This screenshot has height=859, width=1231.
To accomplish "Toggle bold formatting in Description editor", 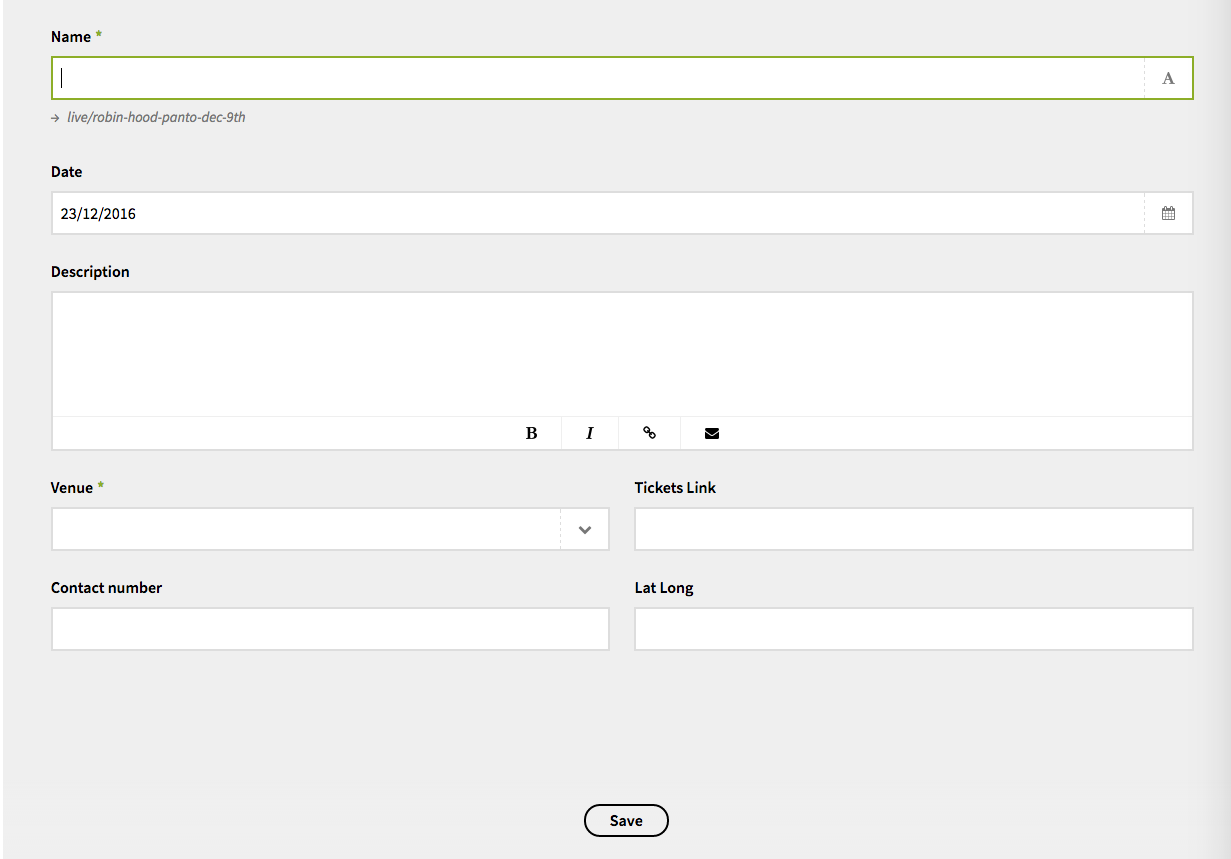I will 531,433.
